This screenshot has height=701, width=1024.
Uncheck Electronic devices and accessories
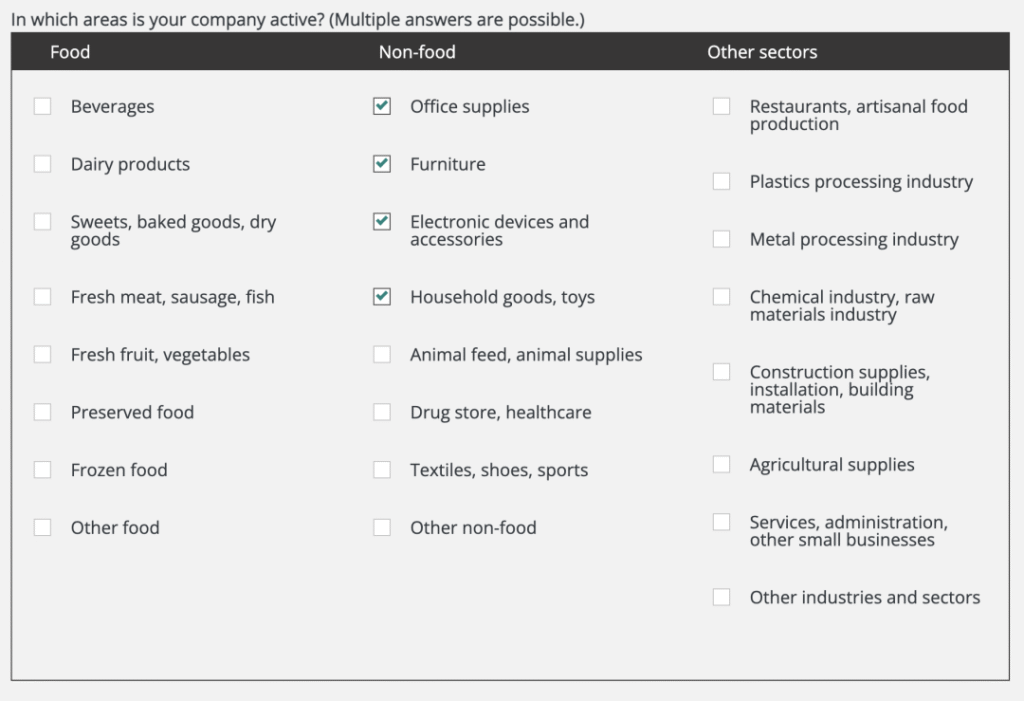(x=382, y=222)
